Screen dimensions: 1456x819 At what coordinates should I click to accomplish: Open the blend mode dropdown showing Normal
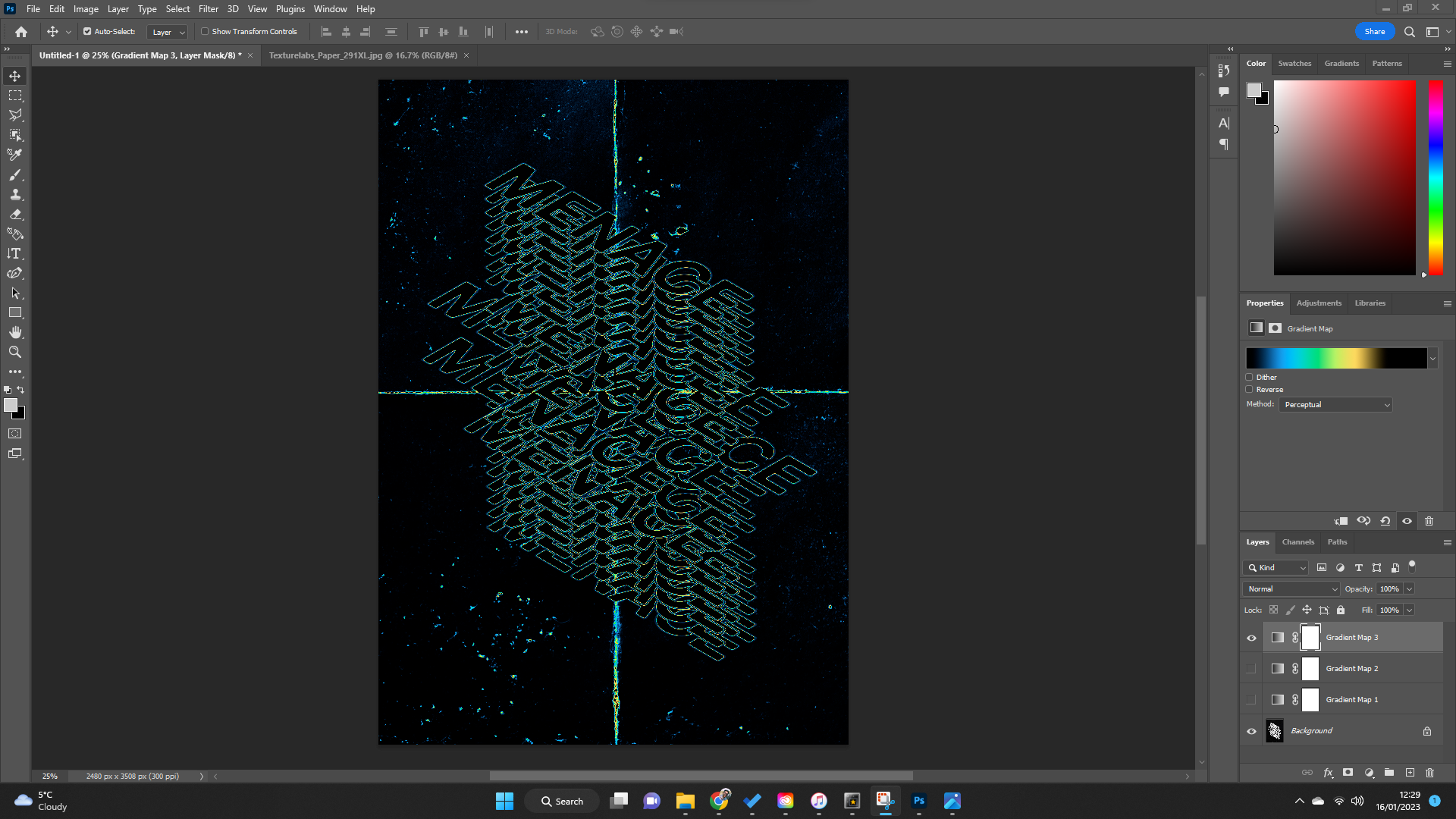1291,588
